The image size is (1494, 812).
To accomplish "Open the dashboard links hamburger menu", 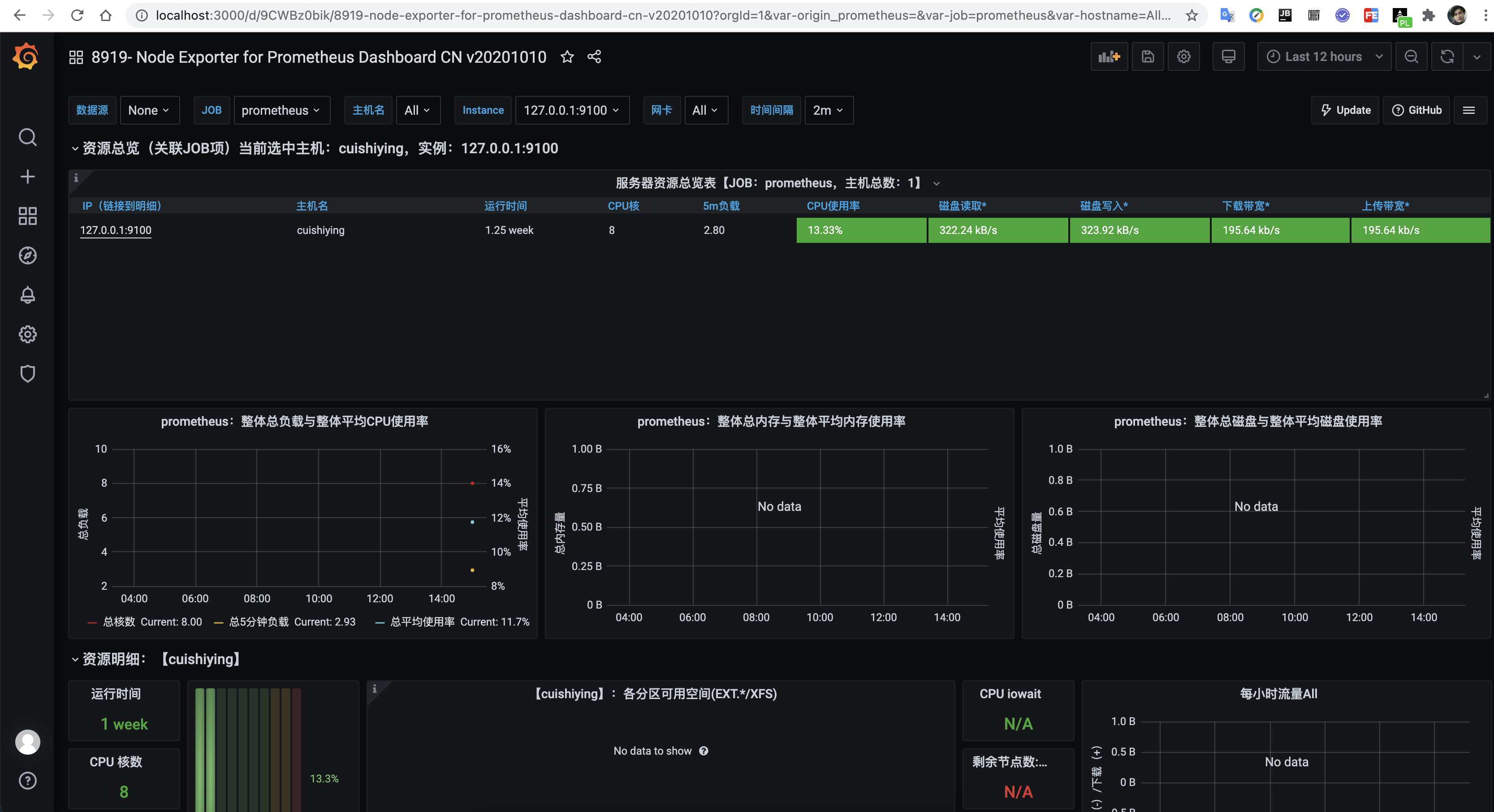I will point(1468,110).
